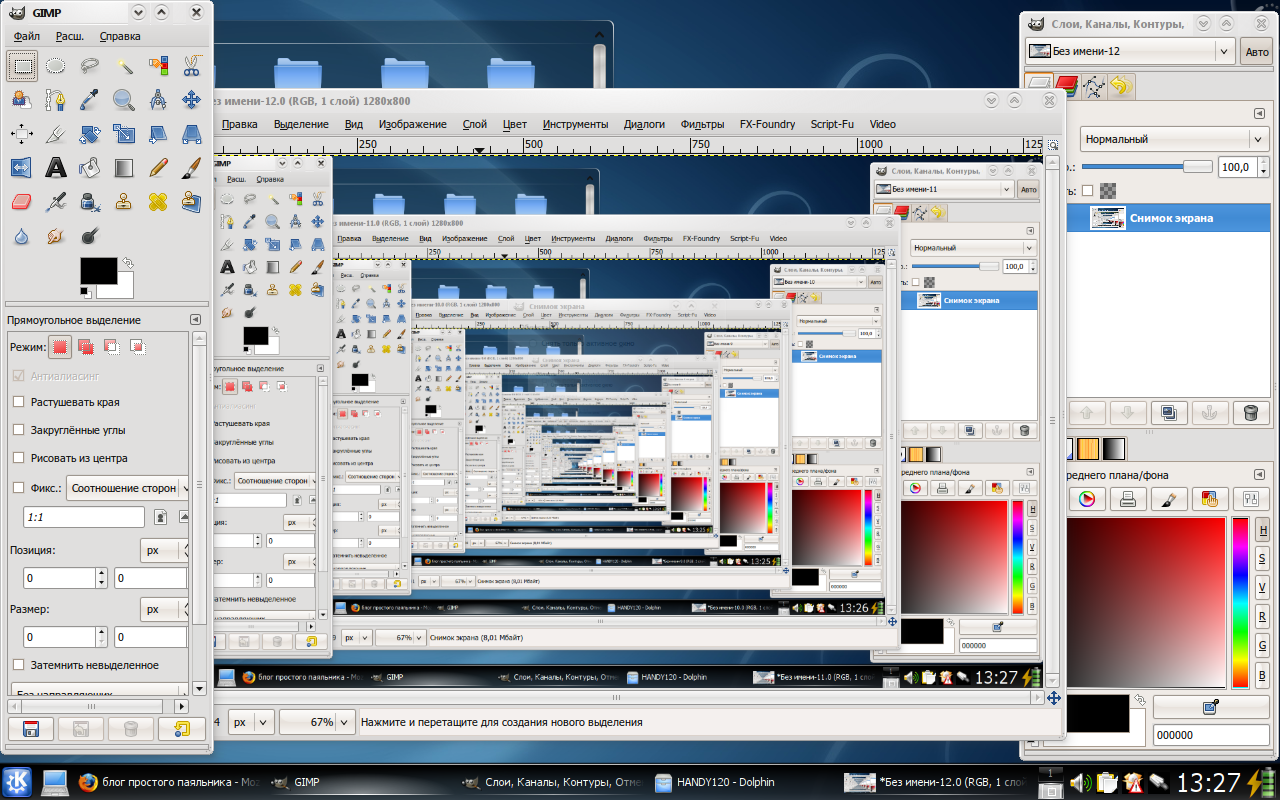The width and height of the screenshot is (1280, 800).
Task: Pick the Pencil tool
Action: coord(158,167)
